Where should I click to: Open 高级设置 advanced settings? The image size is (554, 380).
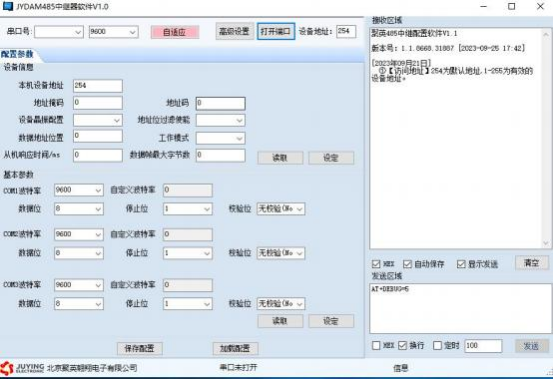[x=234, y=31]
